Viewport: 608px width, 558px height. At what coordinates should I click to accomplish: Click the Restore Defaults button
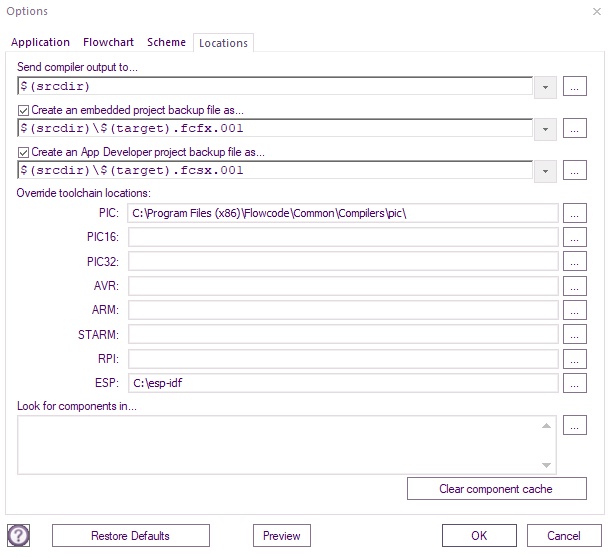tap(130, 536)
